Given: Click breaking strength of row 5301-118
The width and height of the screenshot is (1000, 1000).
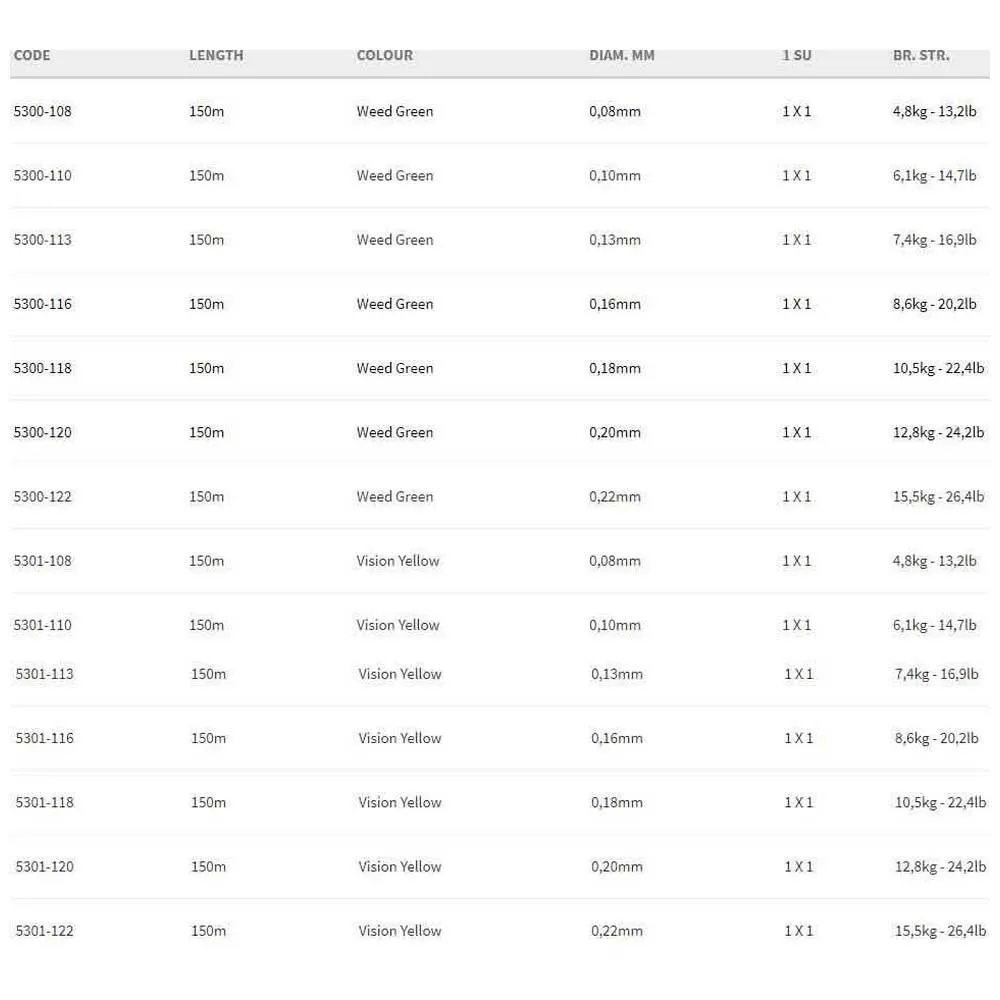Looking at the screenshot, I should point(940,803).
